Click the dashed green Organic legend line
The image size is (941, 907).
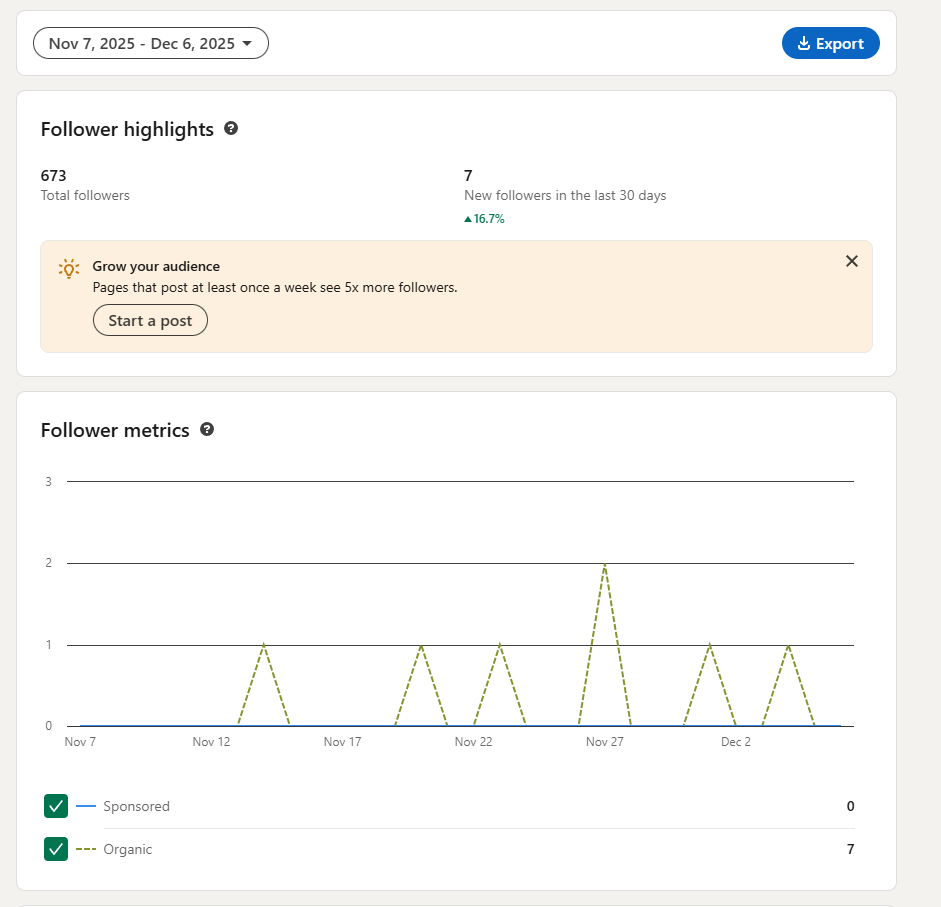coord(86,849)
